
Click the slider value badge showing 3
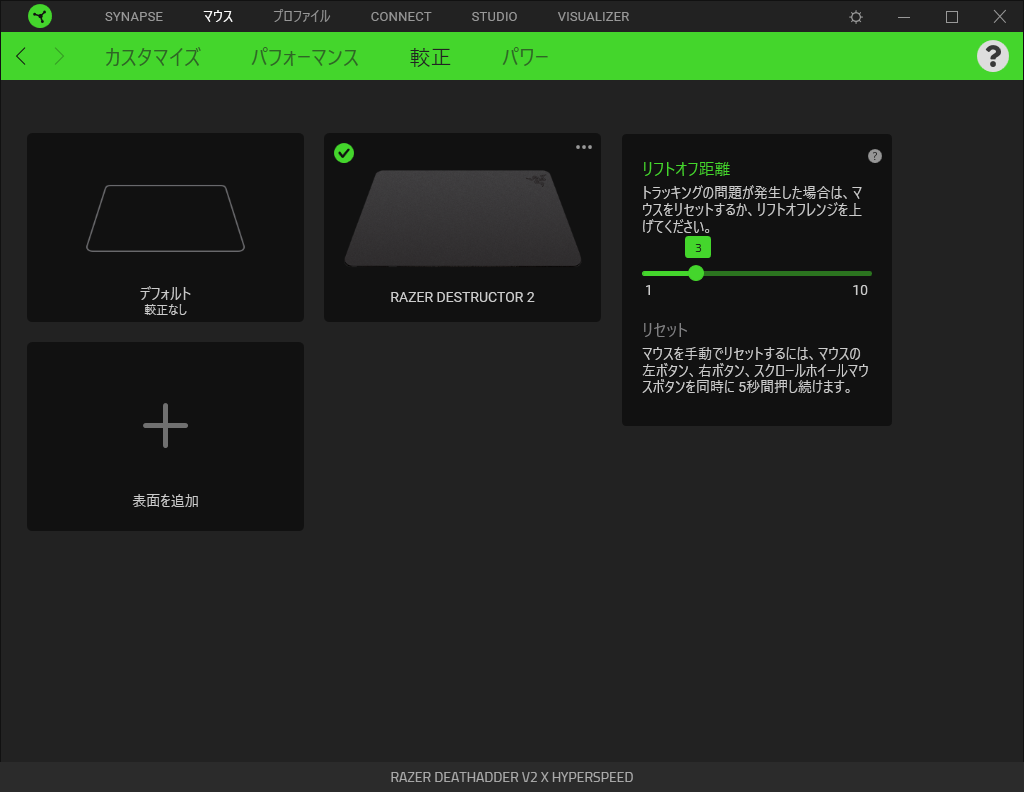(x=698, y=247)
